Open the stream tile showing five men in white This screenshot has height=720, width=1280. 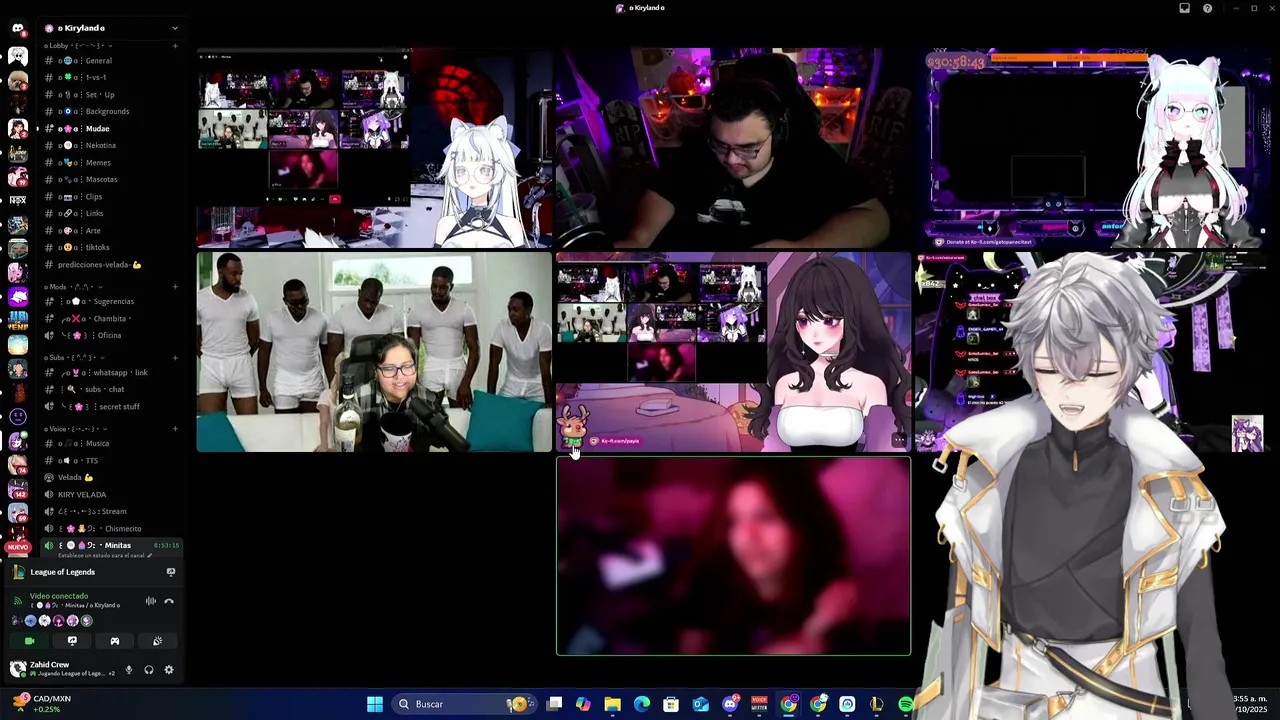point(374,352)
